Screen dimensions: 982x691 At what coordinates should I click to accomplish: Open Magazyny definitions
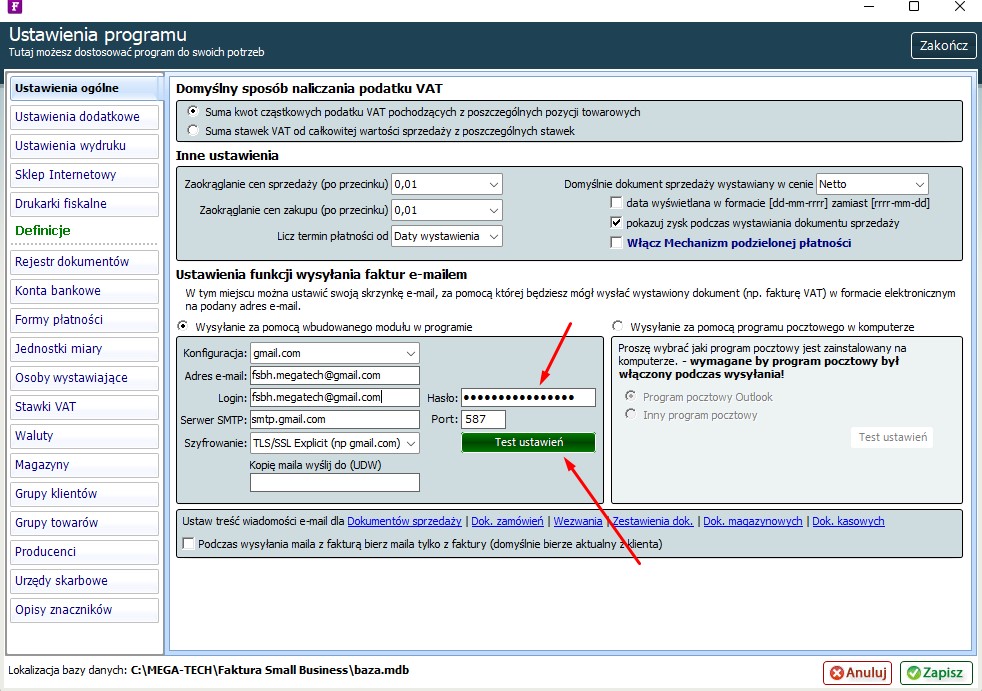(x=84, y=465)
